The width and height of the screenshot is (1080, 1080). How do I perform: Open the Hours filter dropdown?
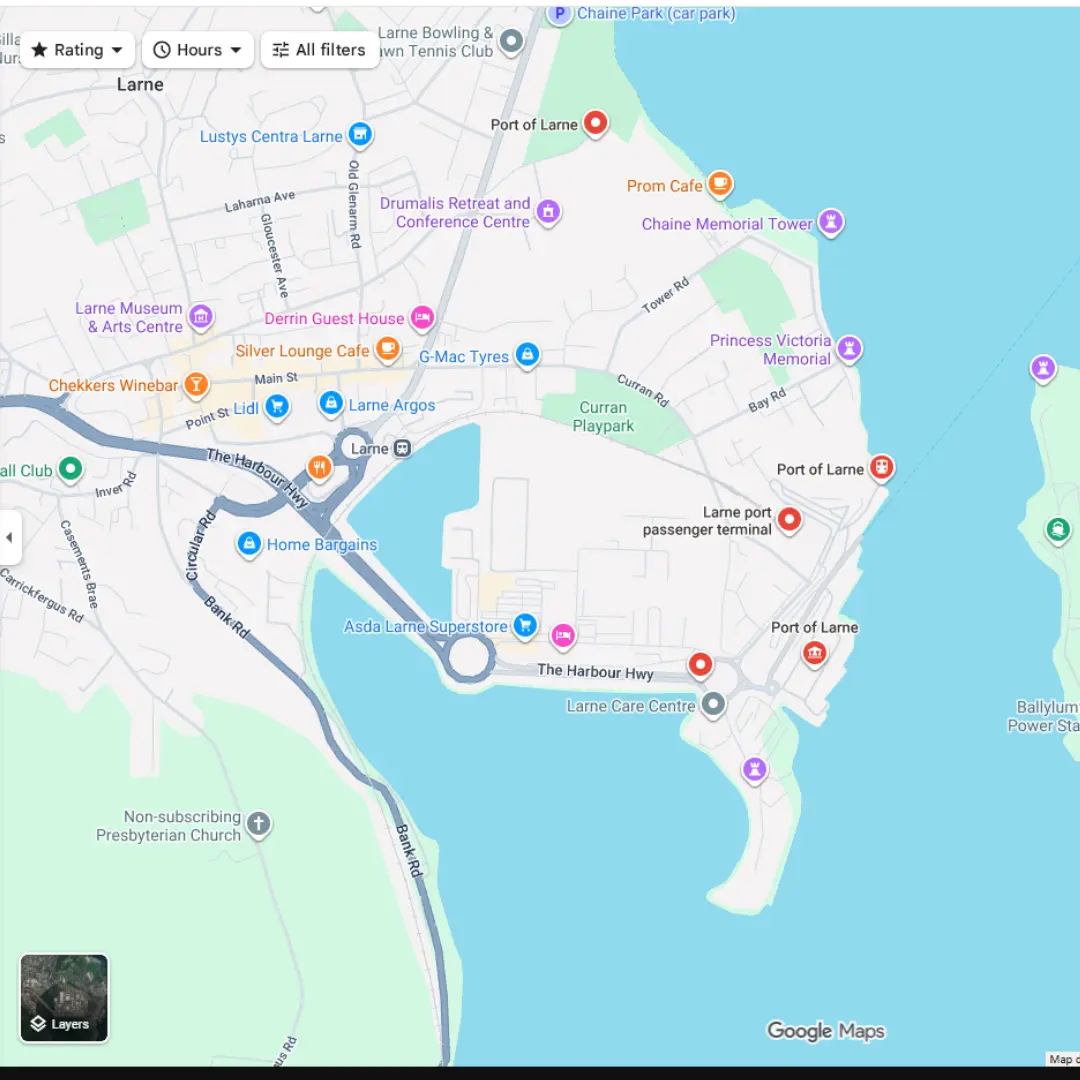tap(198, 50)
